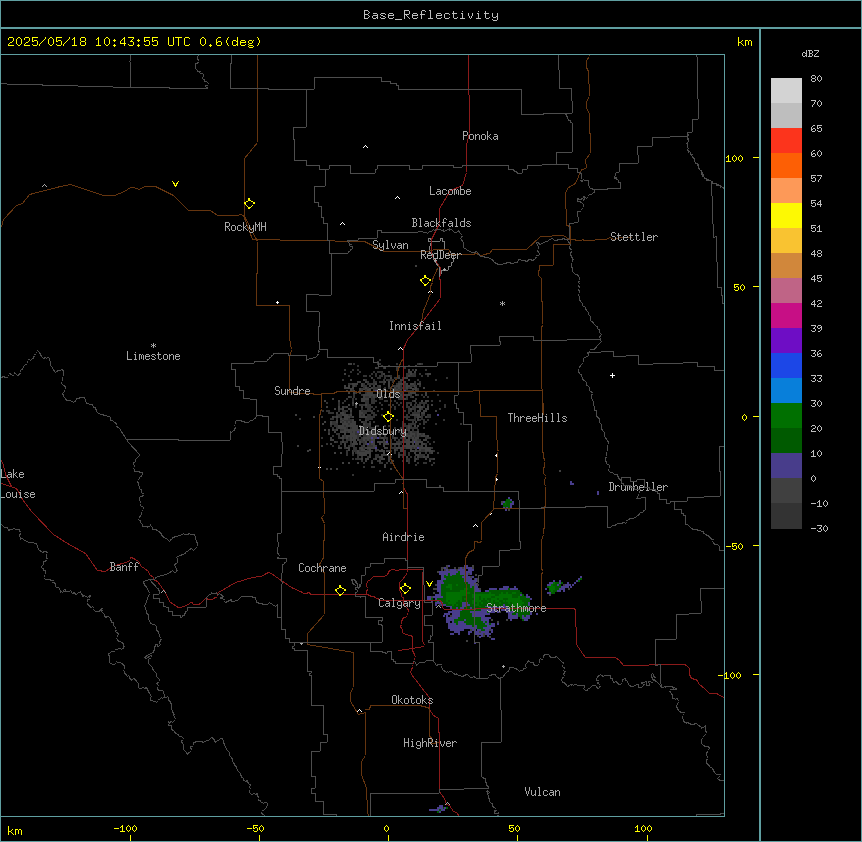Click the RockyMH label
This screenshot has width=862, height=842.
(x=245, y=227)
